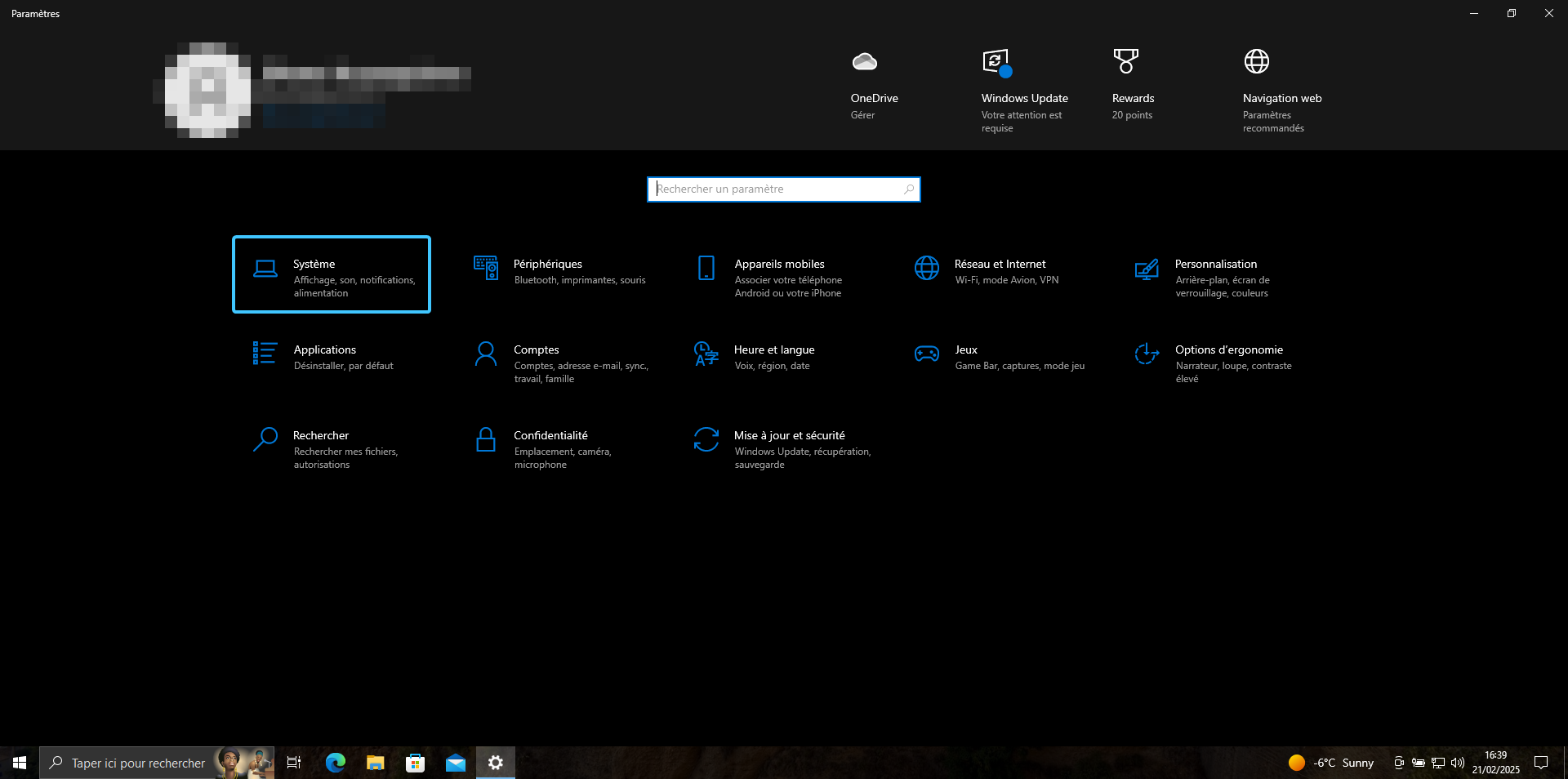The width and height of the screenshot is (1568, 779).
Task: Open 'Réseau et Internet' category title
Action: 1000,264
